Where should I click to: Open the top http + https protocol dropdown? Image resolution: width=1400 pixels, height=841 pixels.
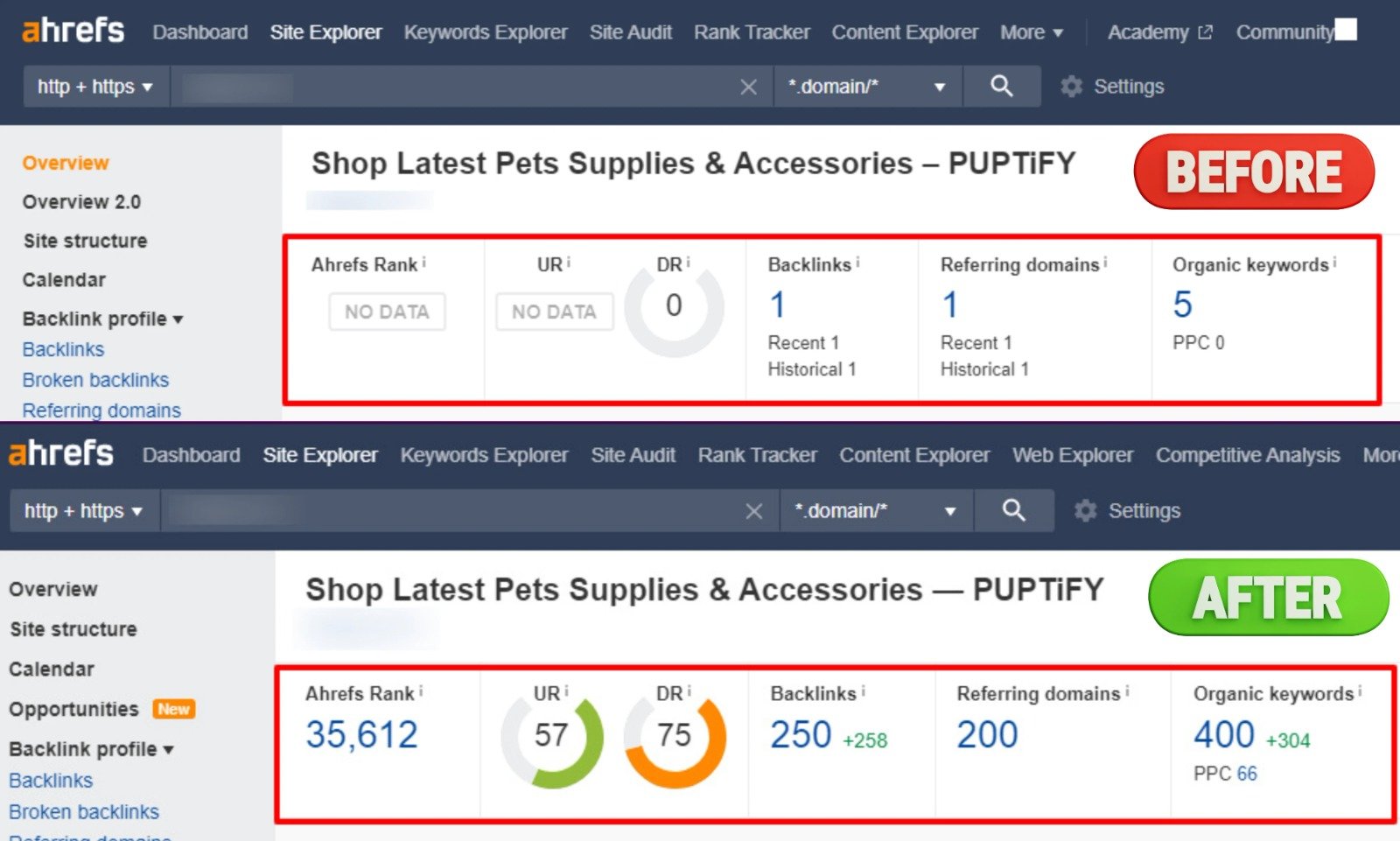pos(94,87)
